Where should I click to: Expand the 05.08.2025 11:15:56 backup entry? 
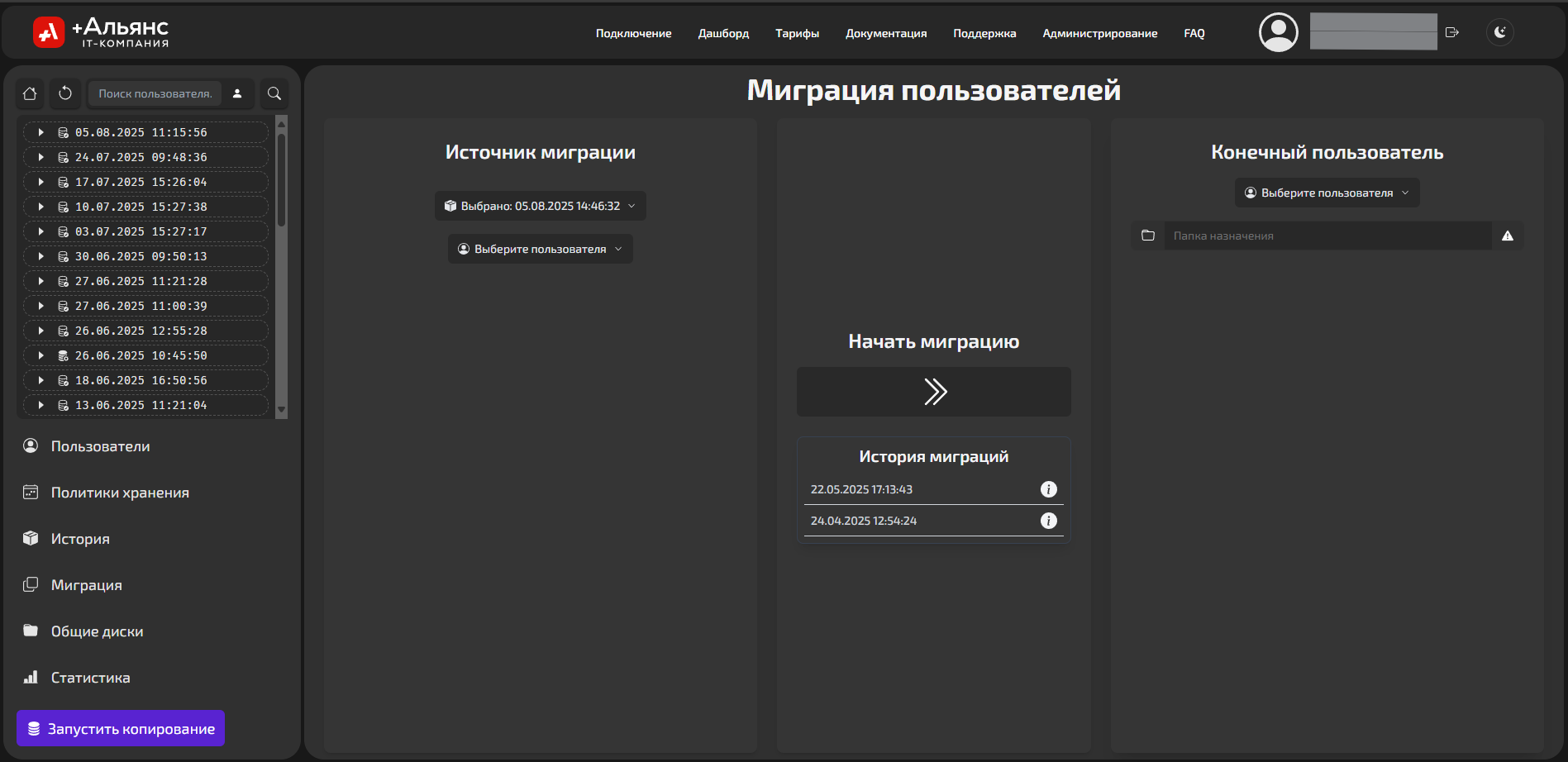[x=41, y=132]
